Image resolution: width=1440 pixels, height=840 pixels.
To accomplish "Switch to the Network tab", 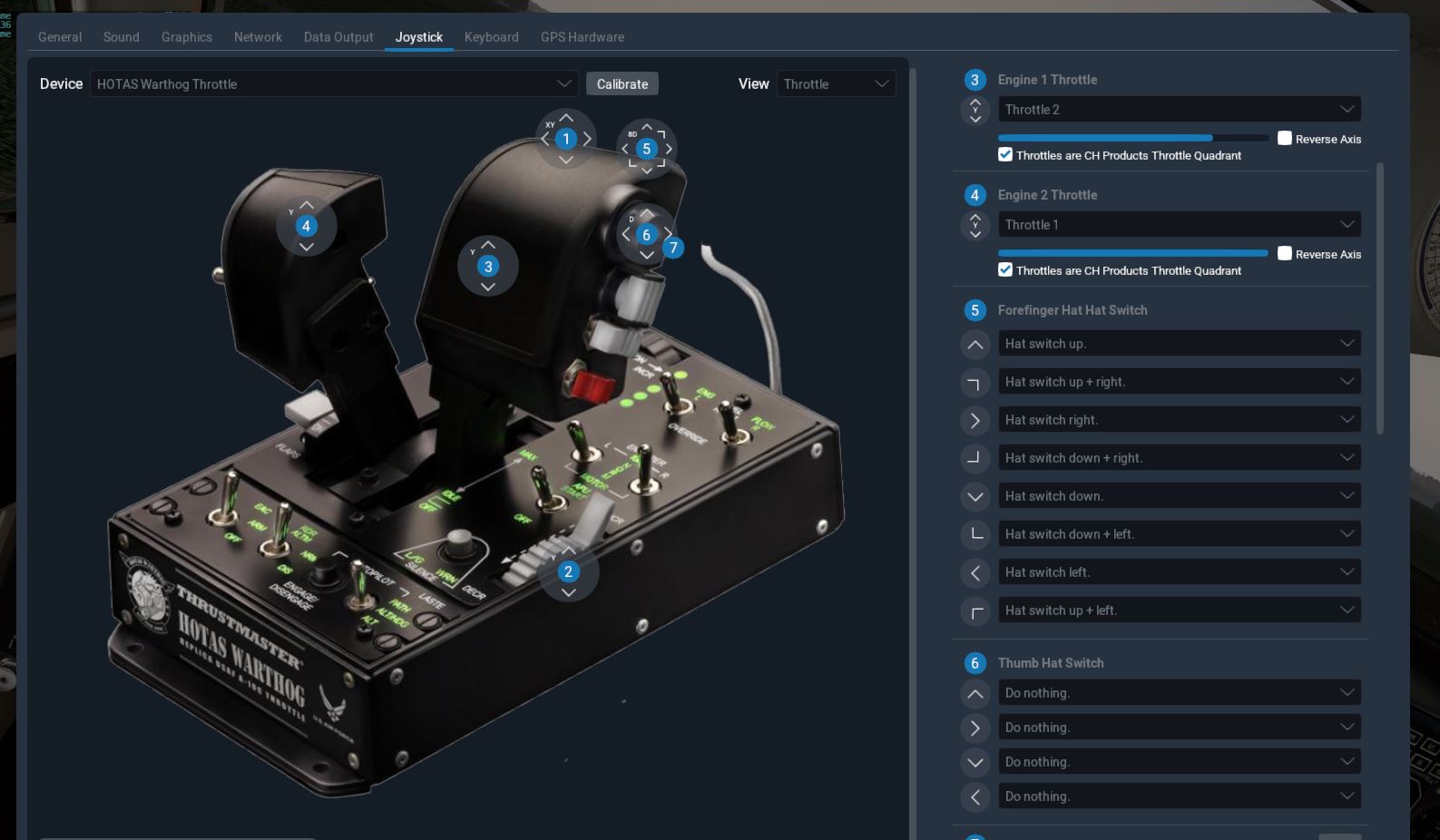I will click(258, 37).
